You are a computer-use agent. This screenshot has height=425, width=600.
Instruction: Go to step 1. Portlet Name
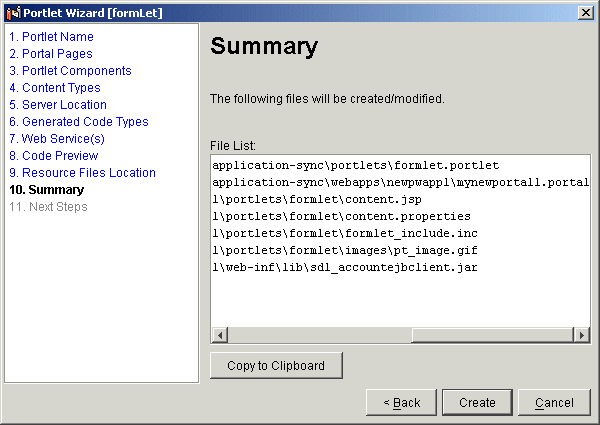pos(51,37)
